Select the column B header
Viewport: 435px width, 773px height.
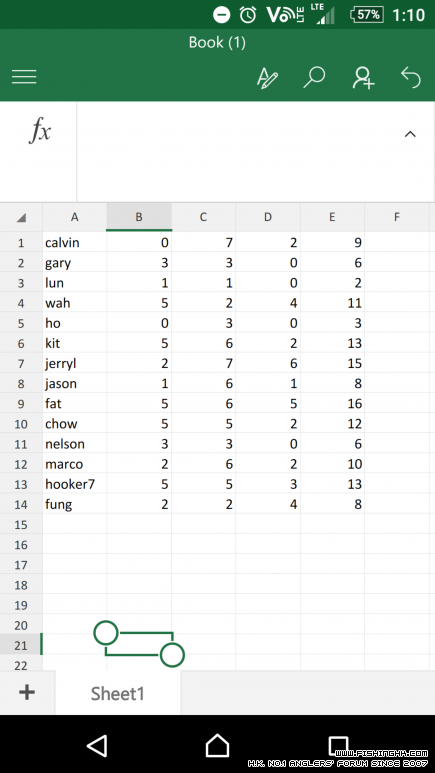(x=139, y=217)
